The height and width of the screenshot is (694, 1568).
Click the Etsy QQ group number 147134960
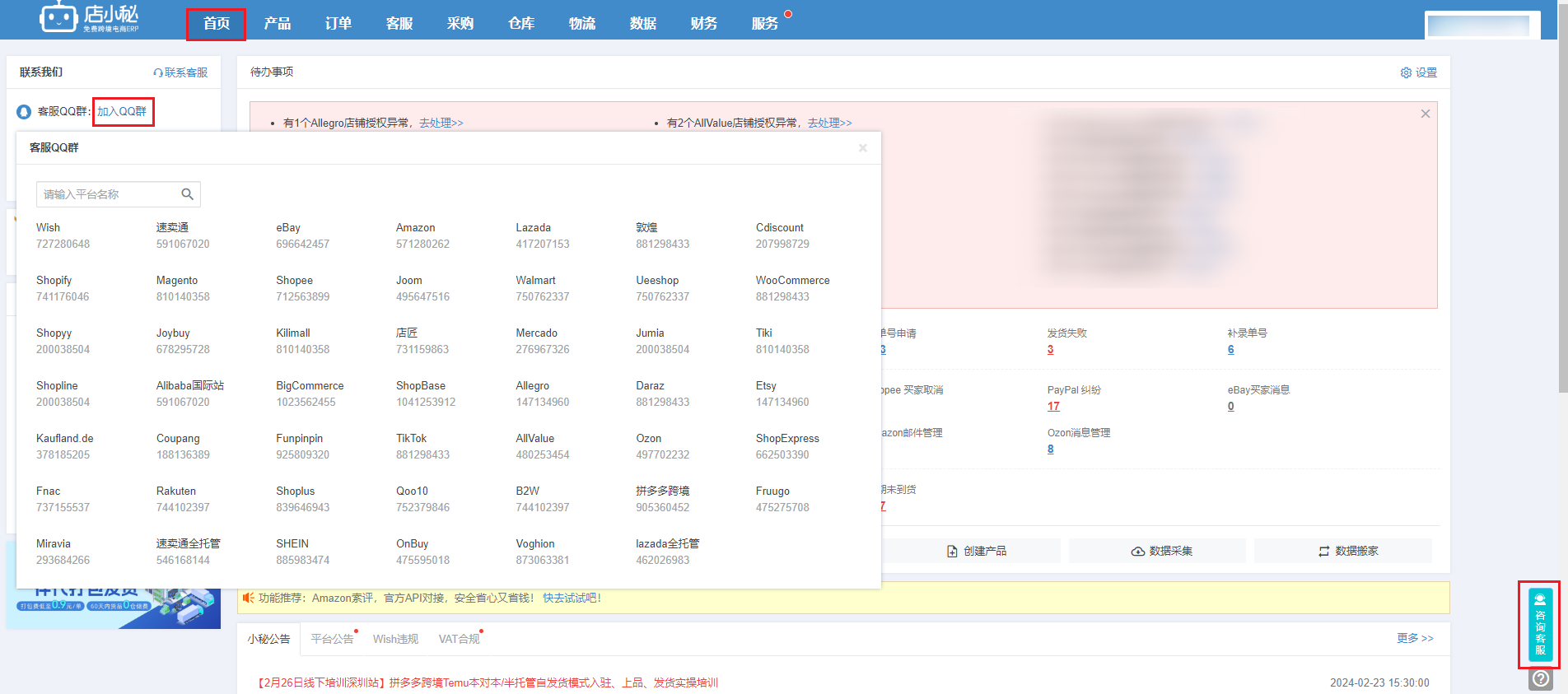coord(782,403)
